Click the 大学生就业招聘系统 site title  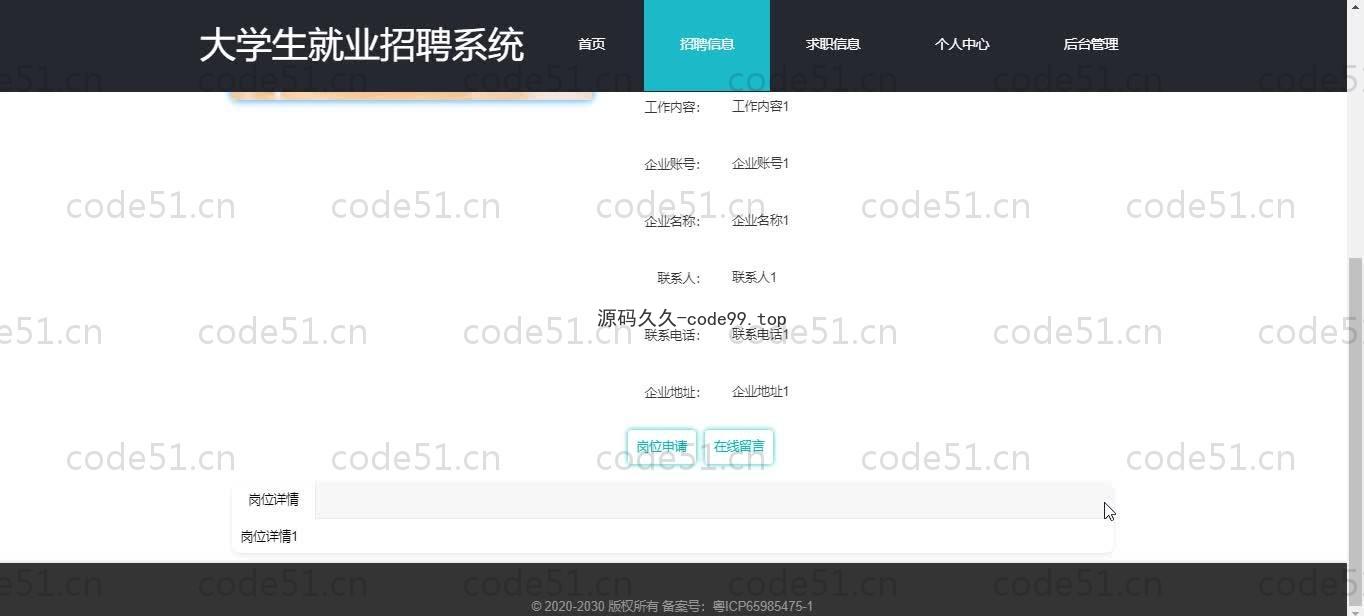click(361, 45)
